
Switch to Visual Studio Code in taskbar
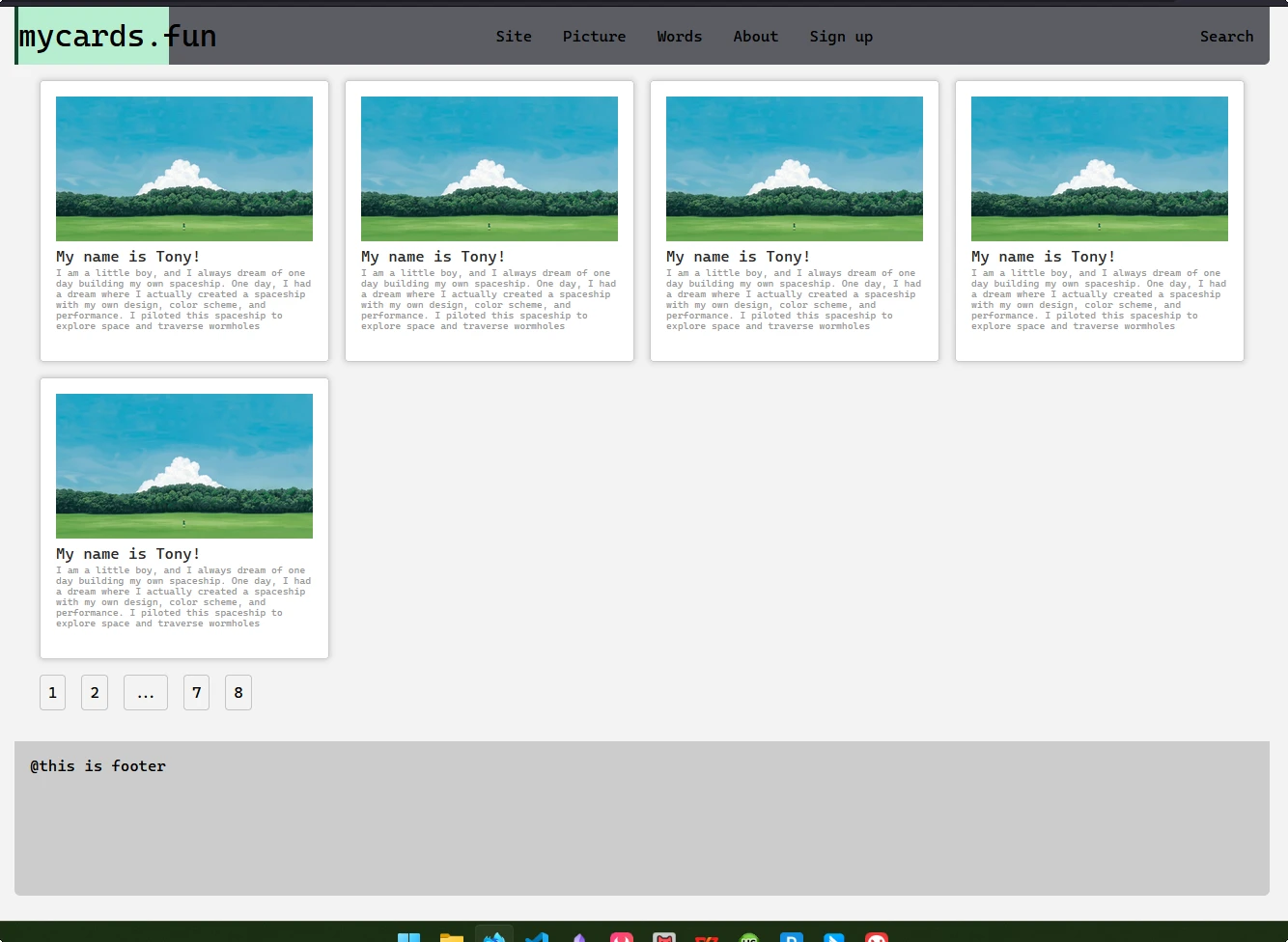(x=537, y=936)
